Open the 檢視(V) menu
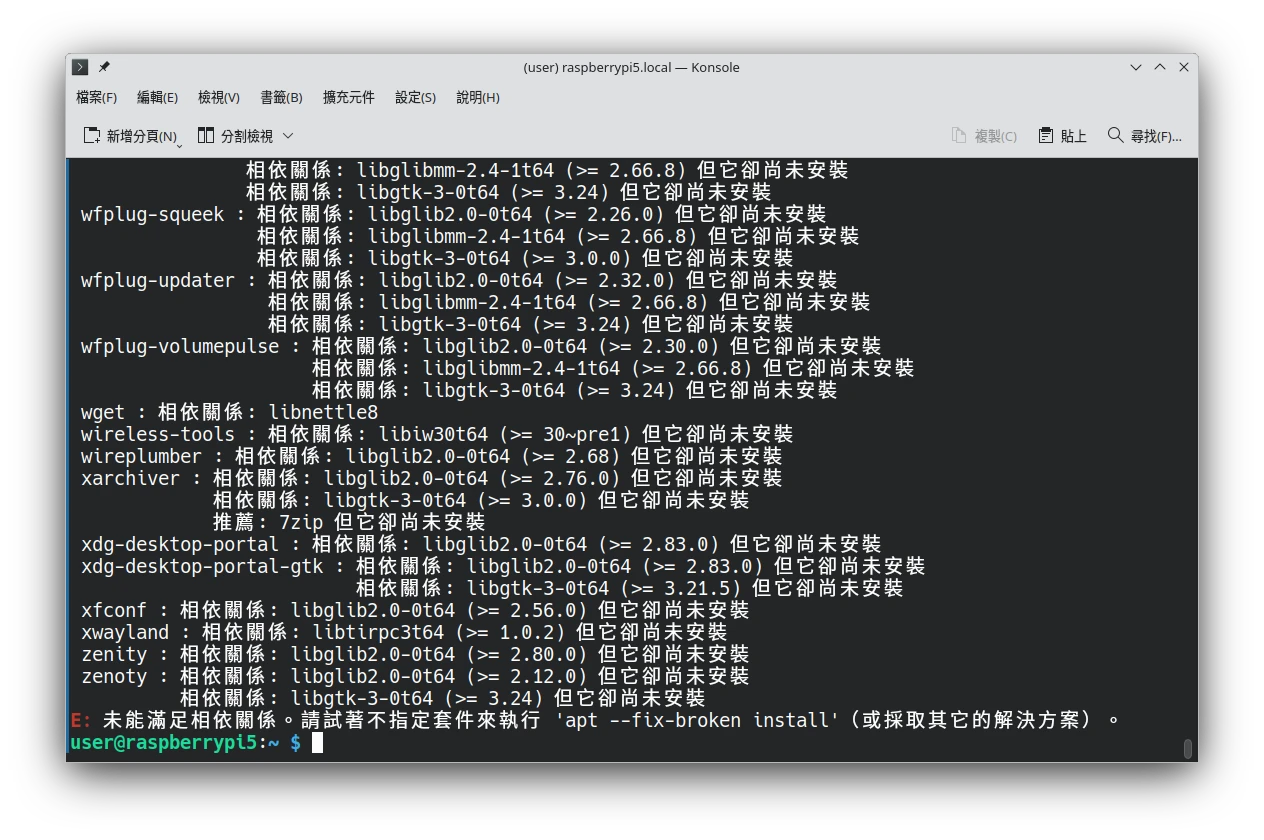 tap(218, 98)
